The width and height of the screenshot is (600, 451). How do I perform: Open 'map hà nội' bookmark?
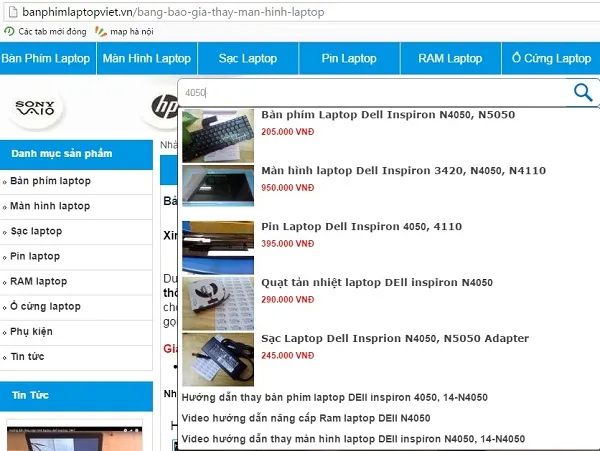click(124, 32)
